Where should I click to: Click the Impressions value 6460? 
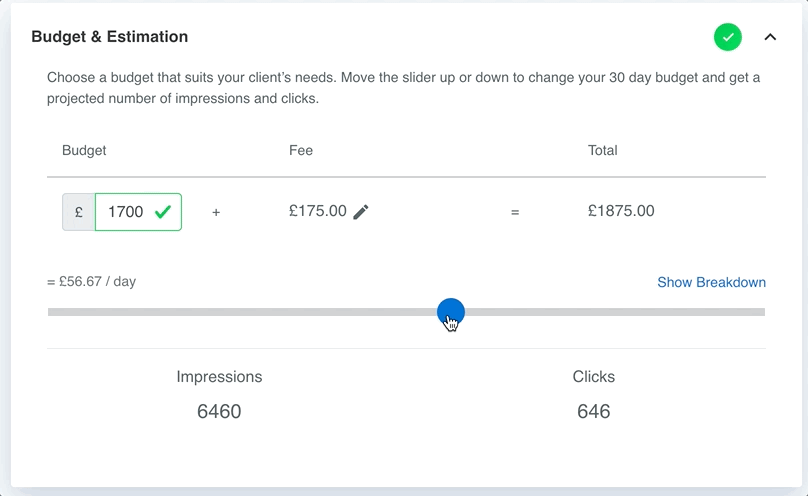coord(219,412)
